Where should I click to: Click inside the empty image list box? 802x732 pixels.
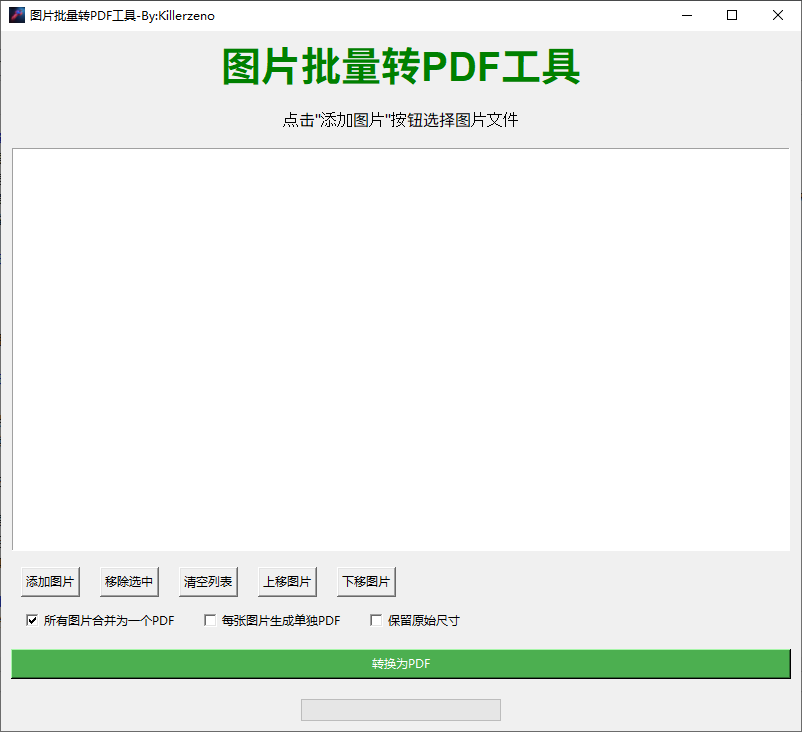click(x=401, y=349)
